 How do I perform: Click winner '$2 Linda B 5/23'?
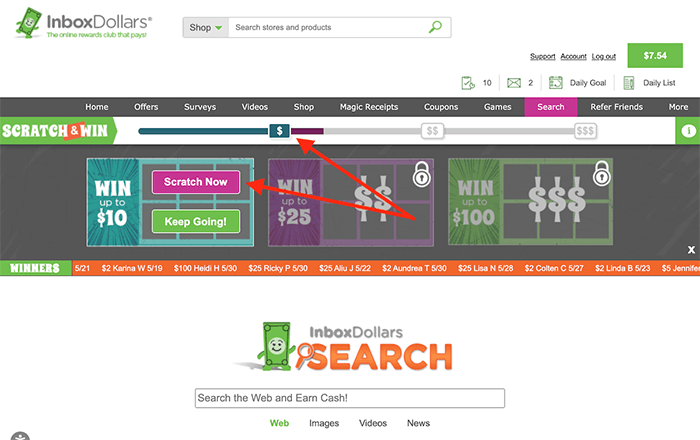[622, 268]
